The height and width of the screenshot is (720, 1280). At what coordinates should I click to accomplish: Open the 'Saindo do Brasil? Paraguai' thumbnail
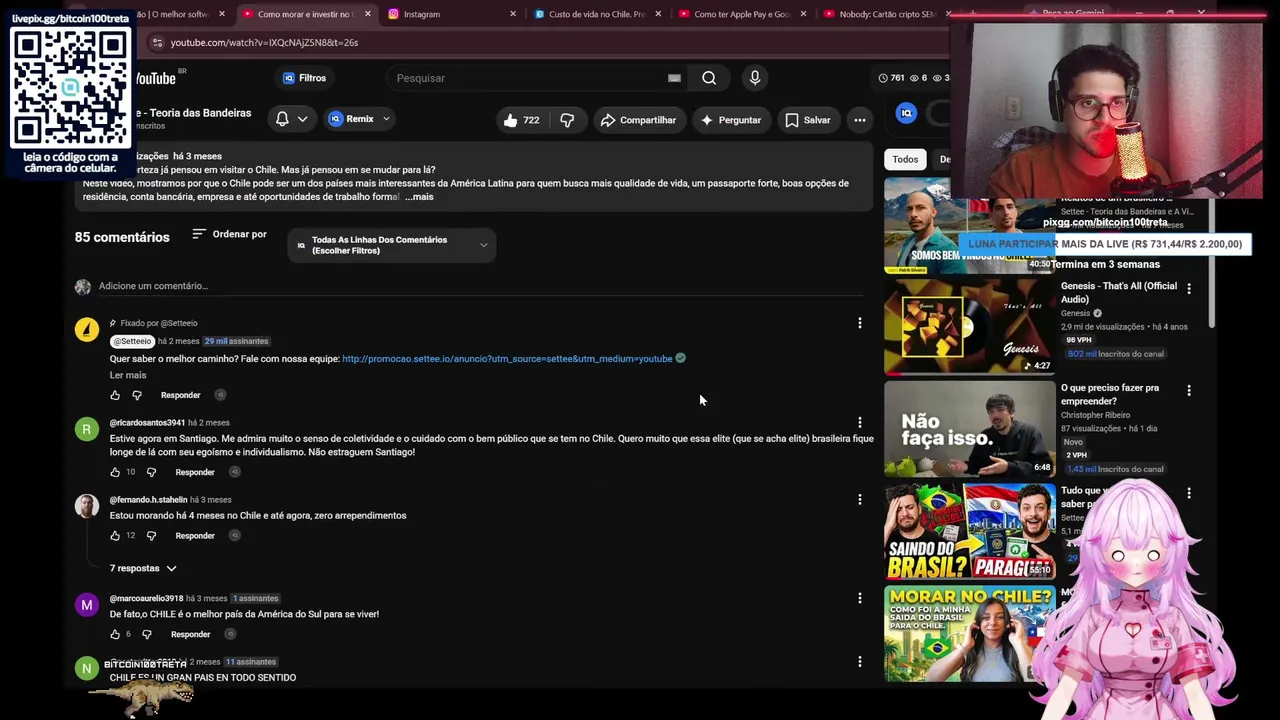click(969, 531)
